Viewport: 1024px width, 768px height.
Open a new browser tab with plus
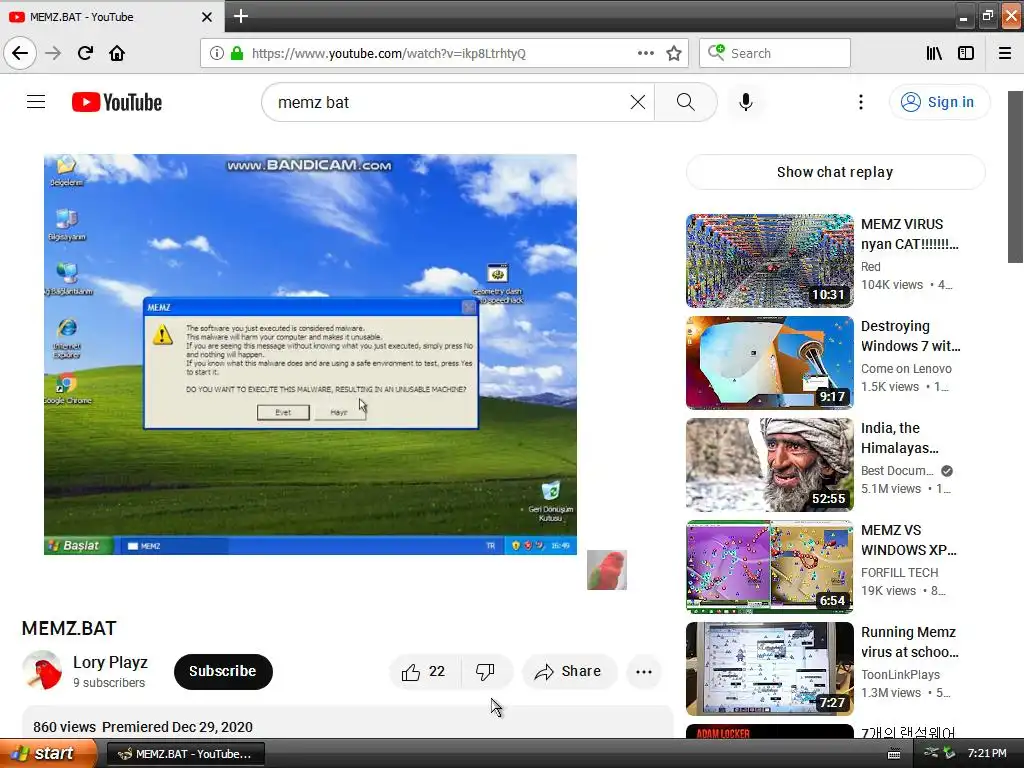241,16
